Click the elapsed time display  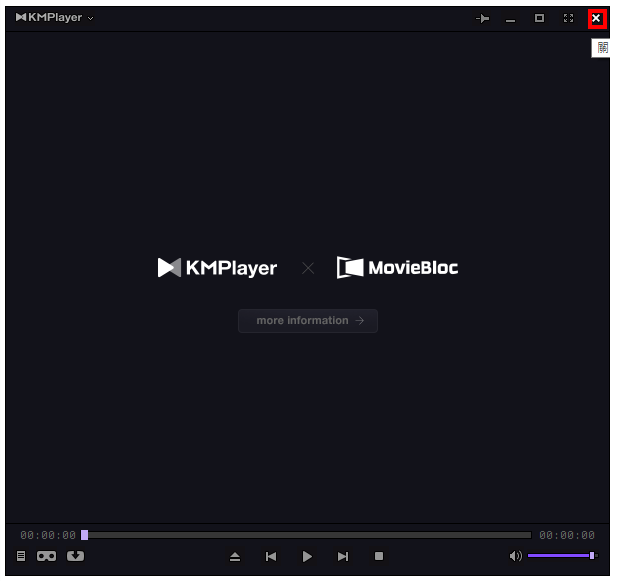(x=48, y=535)
